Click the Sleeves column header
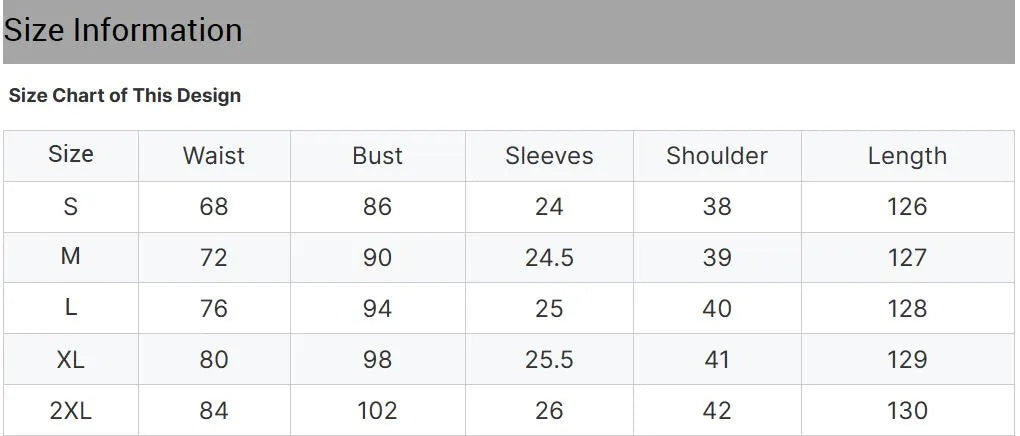The height and width of the screenshot is (436, 1020). click(549, 156)
